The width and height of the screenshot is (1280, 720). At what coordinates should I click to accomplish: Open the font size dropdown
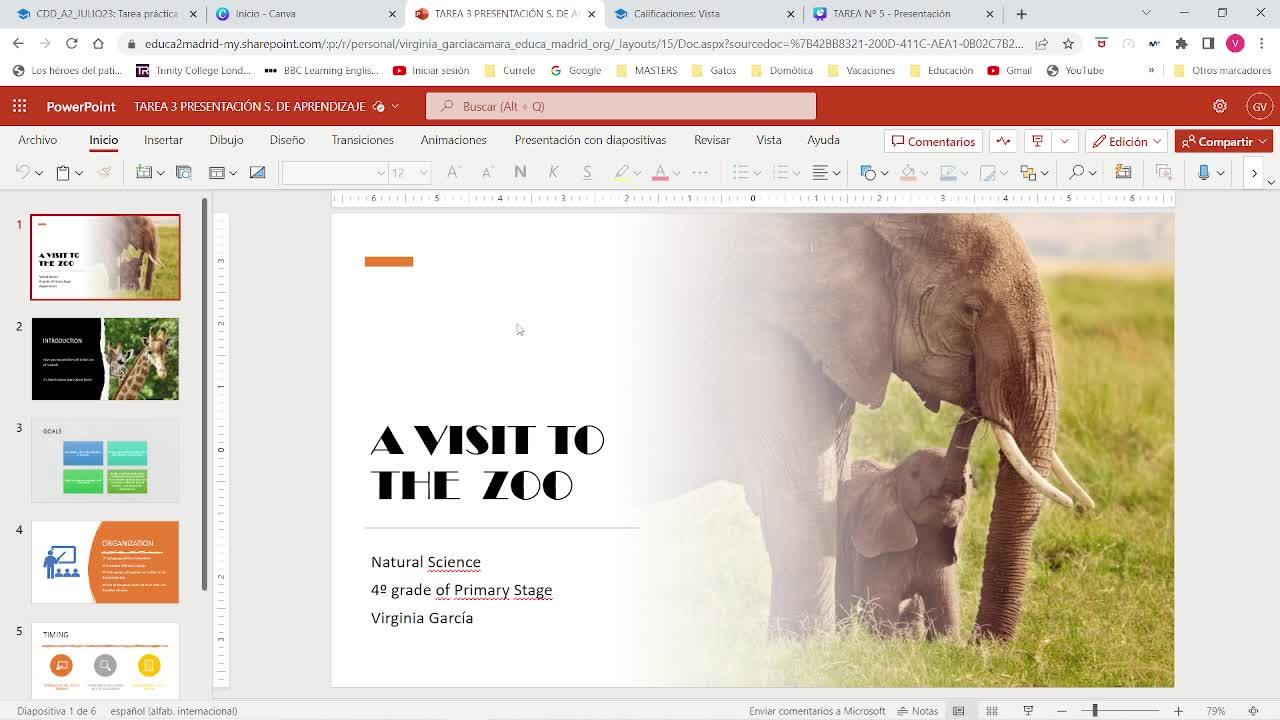pyautogui.click(x=423, y=173)
